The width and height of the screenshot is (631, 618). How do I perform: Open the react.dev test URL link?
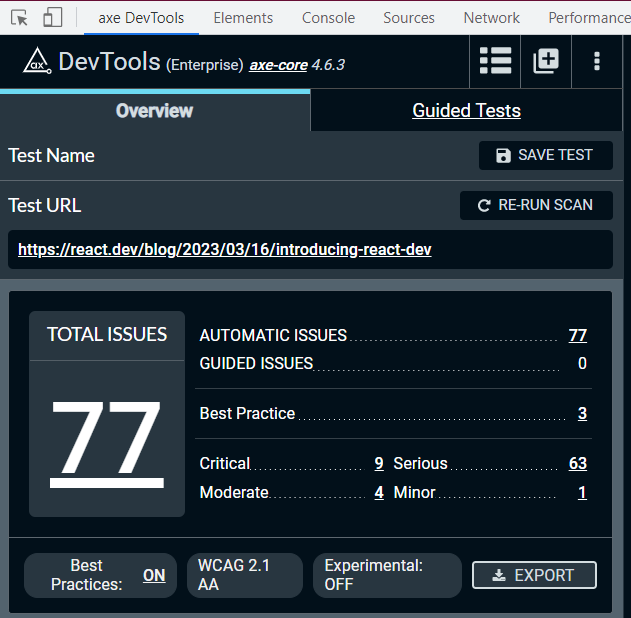click(225, 249)
